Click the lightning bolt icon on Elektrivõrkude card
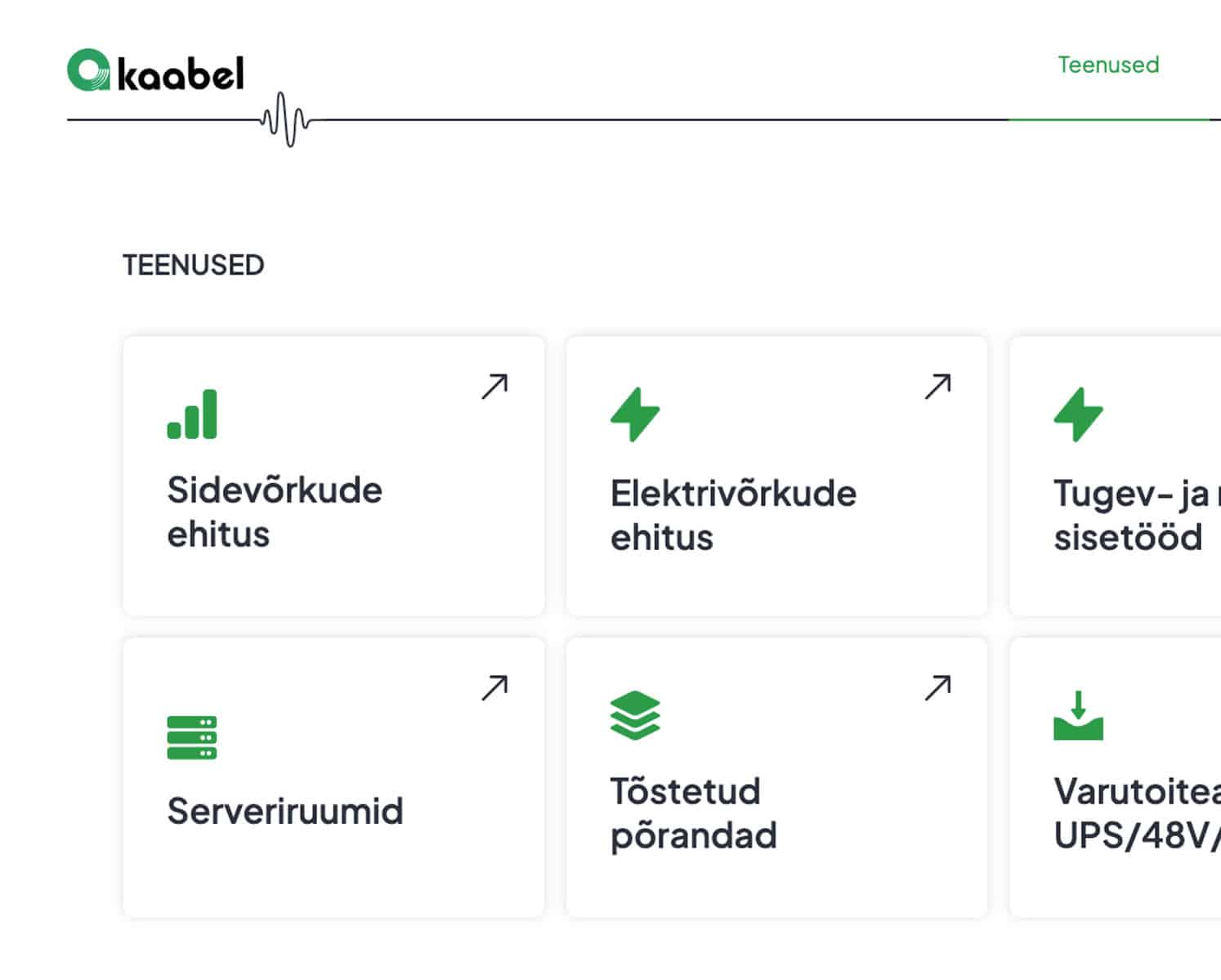The image size is (1221, 980). pos(635,414)
